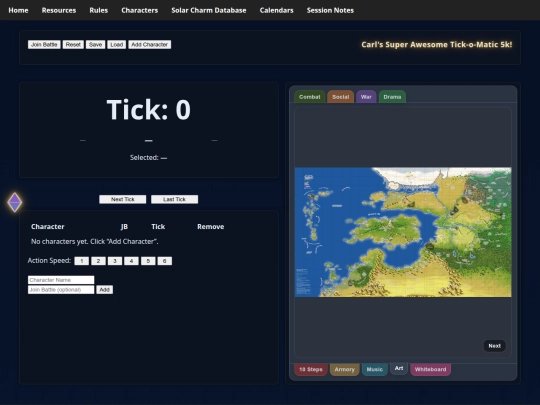Click the purple diamond icon
Viewport: 540px width, 405px height.
pos(15,202)
